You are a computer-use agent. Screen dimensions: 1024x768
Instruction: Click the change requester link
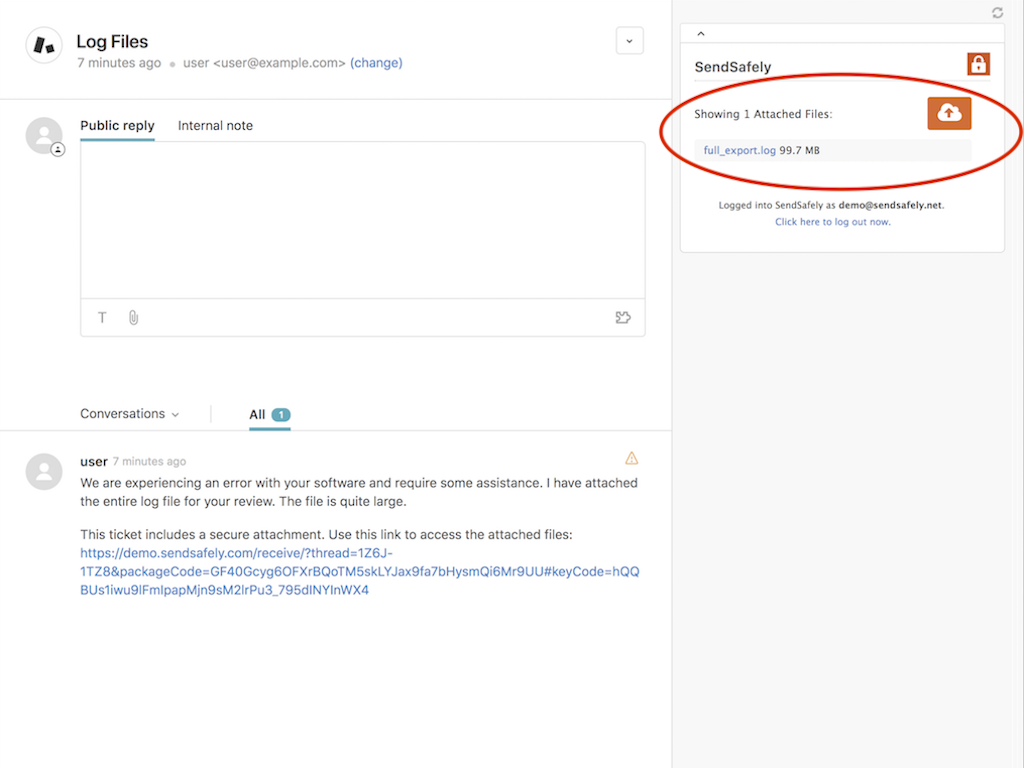(376, 63)
